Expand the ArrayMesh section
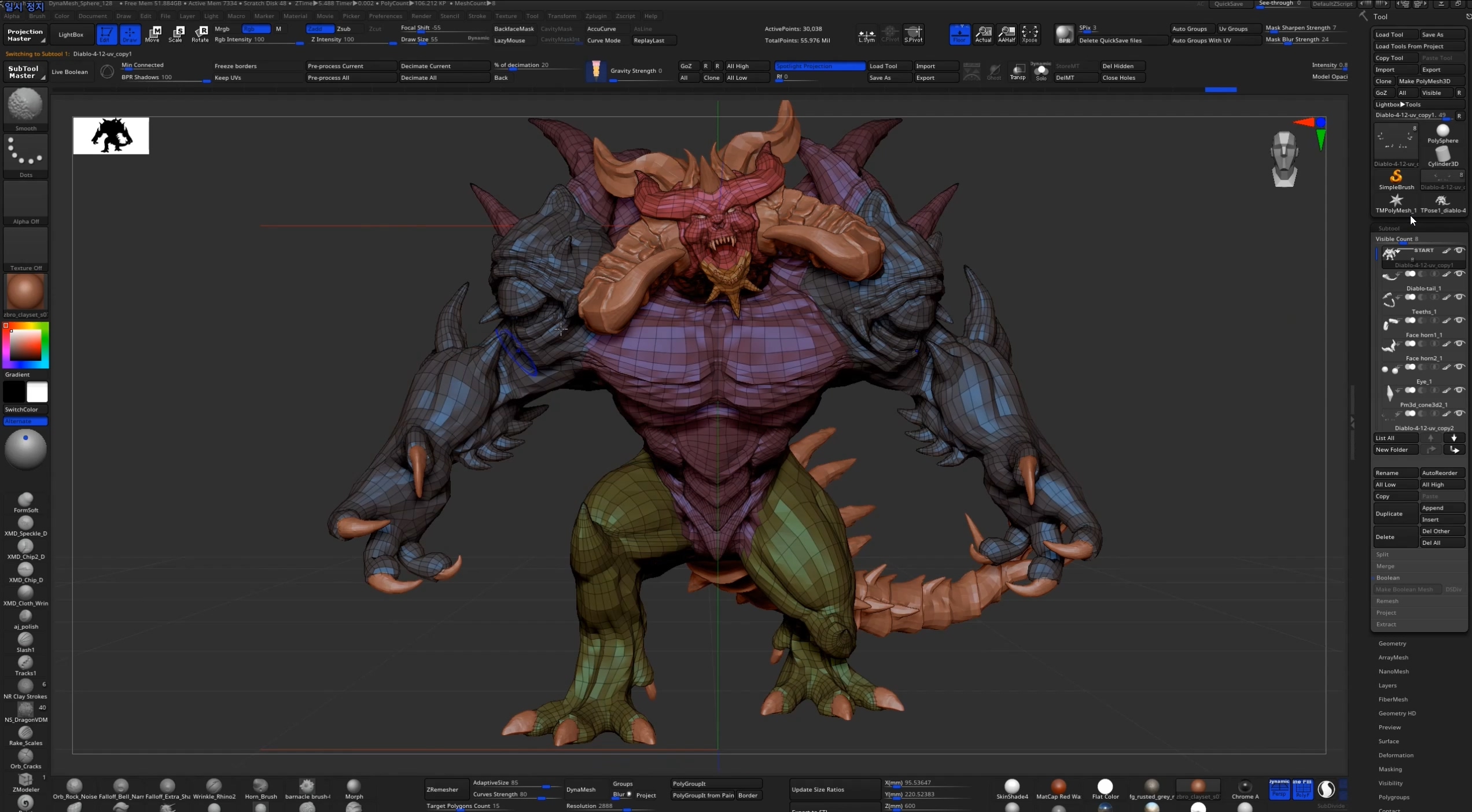 [1393, 657]
